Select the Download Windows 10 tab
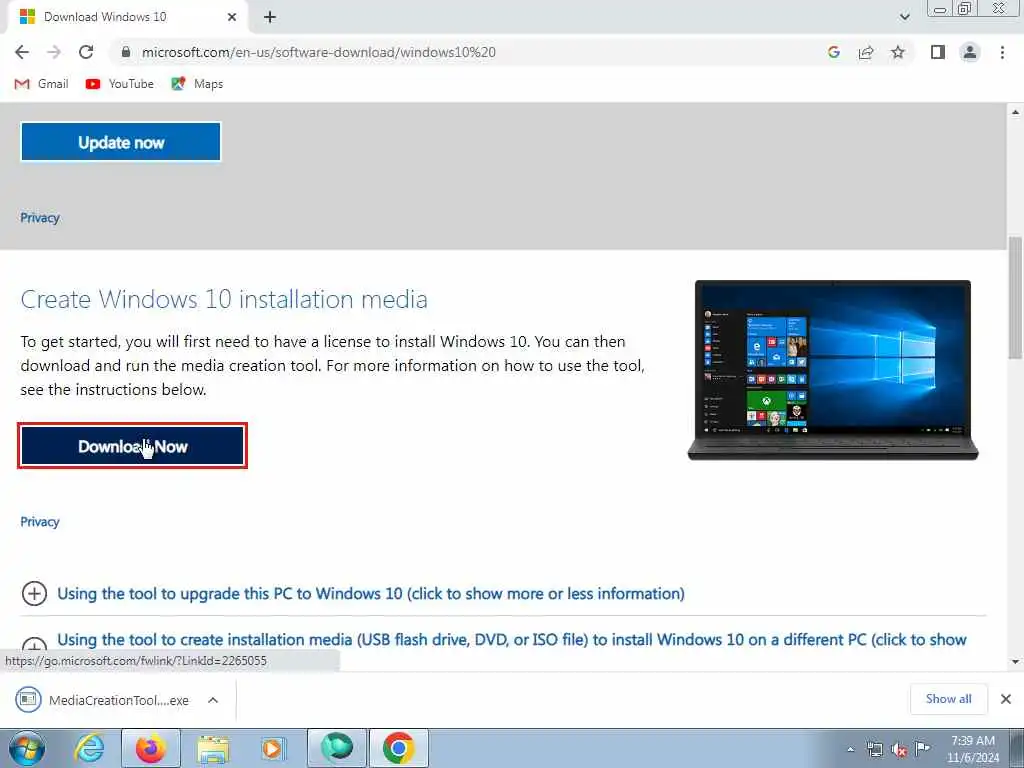Viewport: 1024px width, 768px height. (128, 17)
